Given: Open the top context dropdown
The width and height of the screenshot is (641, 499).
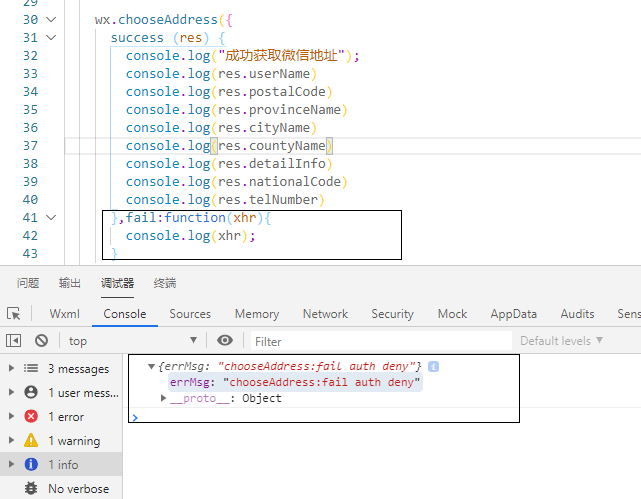Looking at the screenshot, I should click(132, 340).
